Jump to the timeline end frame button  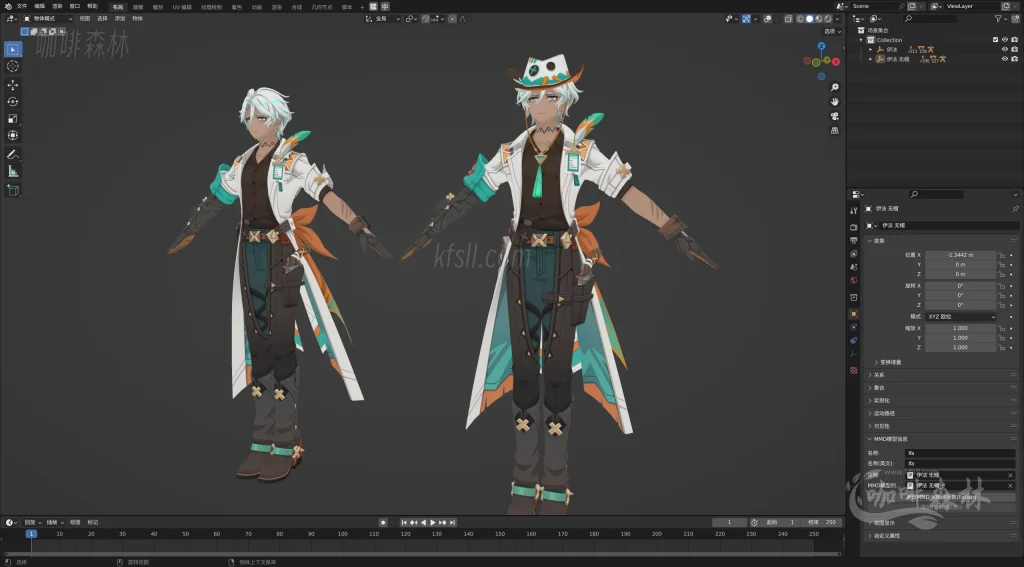452,523
